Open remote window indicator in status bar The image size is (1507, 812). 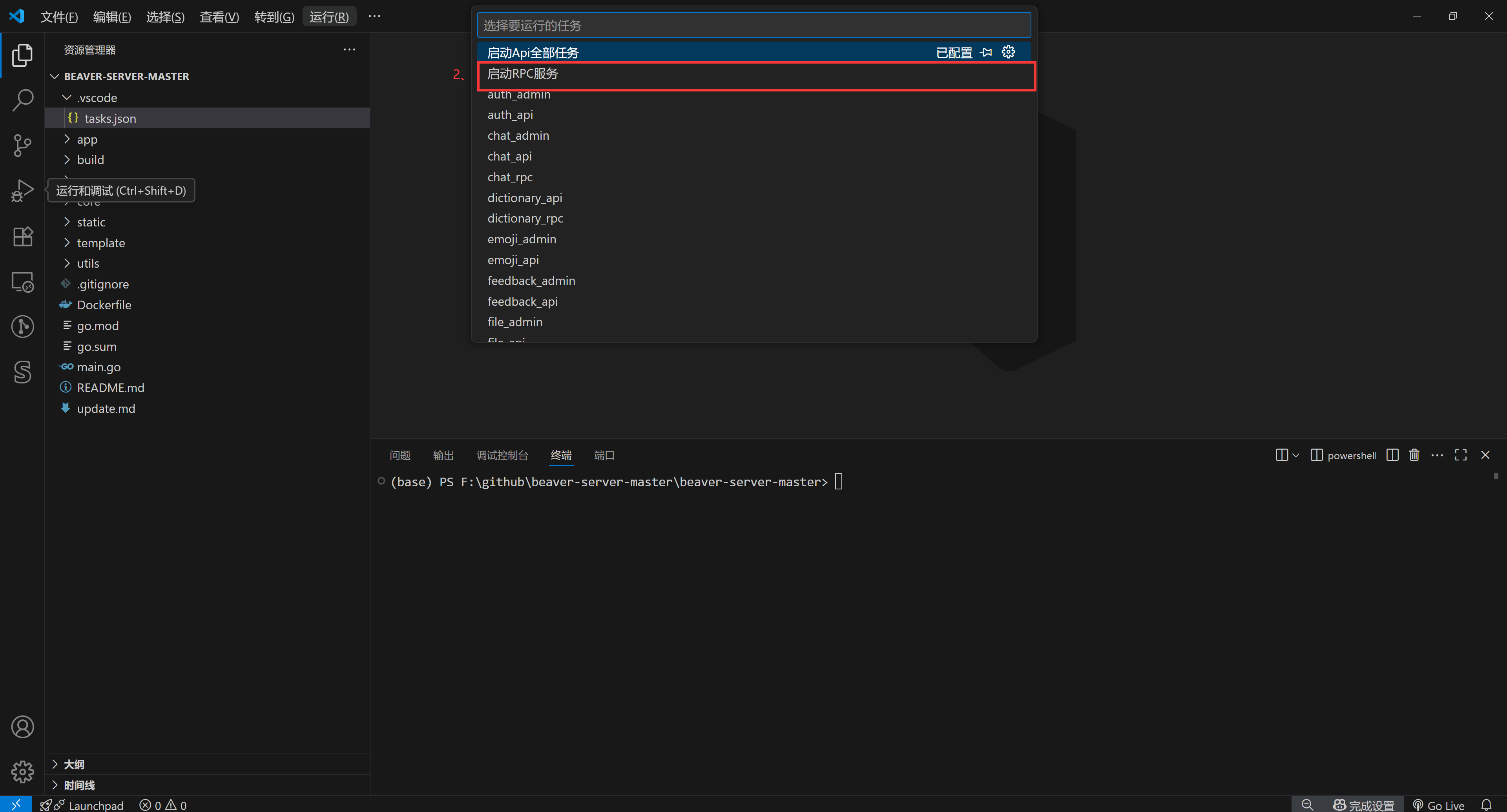coord(16,805)
